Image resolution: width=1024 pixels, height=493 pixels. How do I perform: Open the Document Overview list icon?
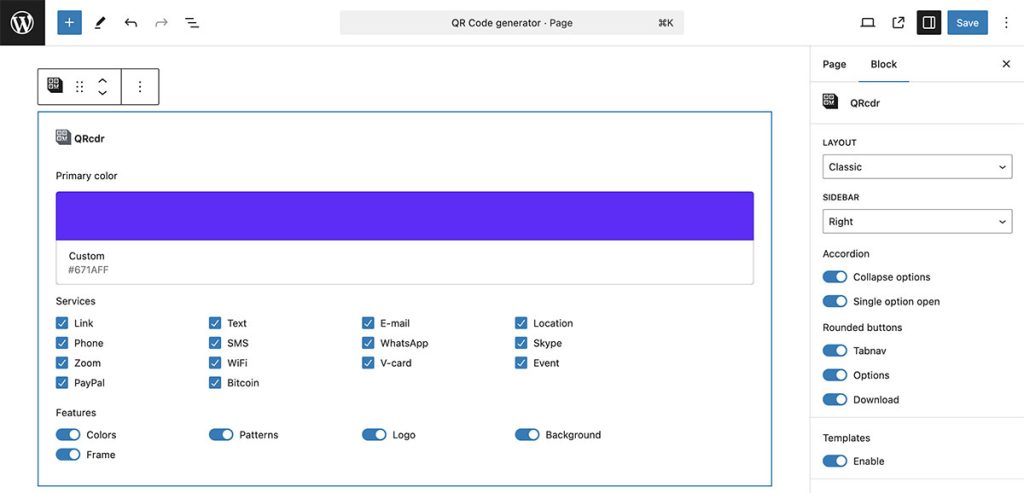point(192,22)
